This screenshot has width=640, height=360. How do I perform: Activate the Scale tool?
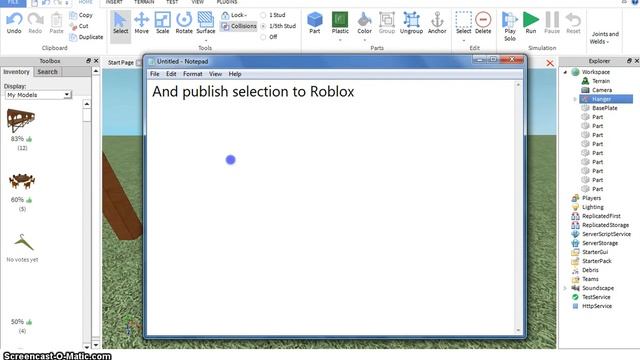[162, 23]
